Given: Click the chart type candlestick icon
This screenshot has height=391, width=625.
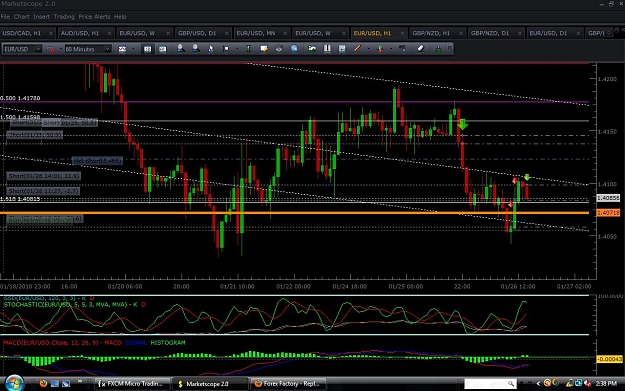Looking at the screenshot, I should [x=122, y=49].
